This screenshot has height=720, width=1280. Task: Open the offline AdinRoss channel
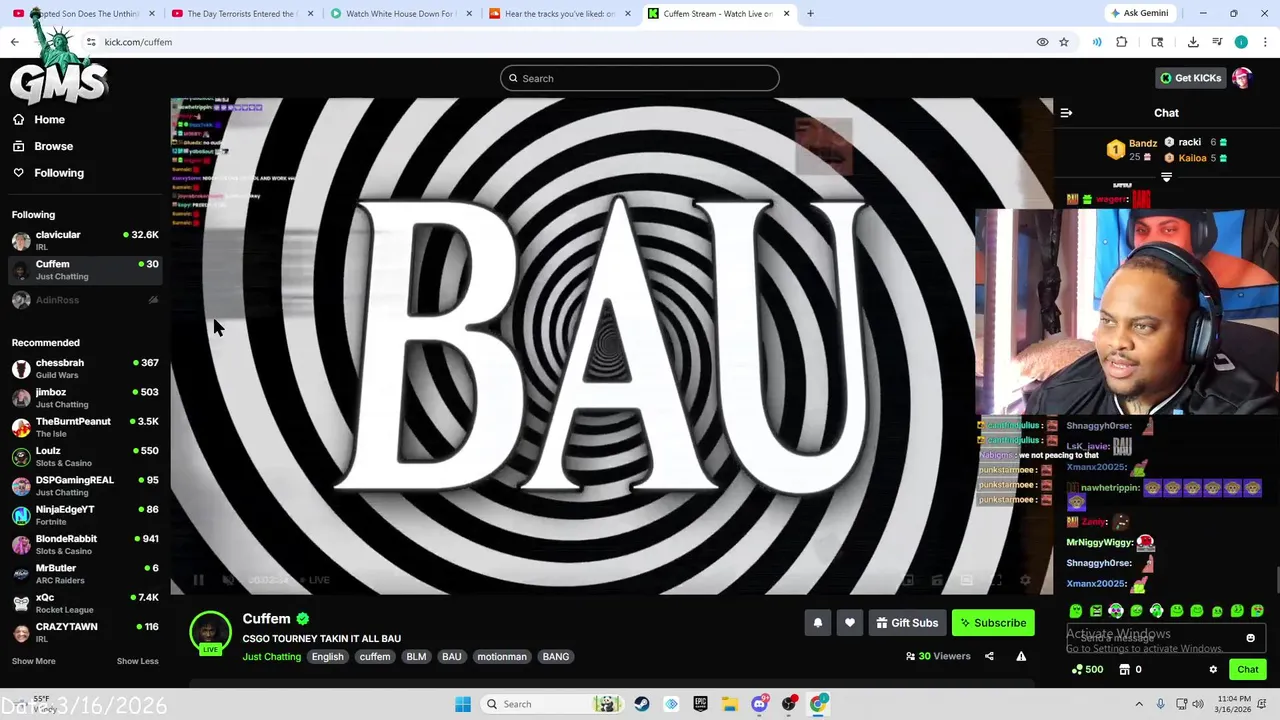click(x=85, y=300)
